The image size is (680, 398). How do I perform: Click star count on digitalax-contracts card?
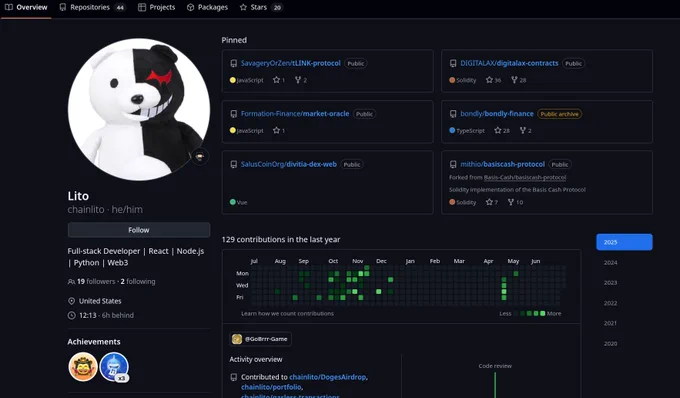(494, 80)
